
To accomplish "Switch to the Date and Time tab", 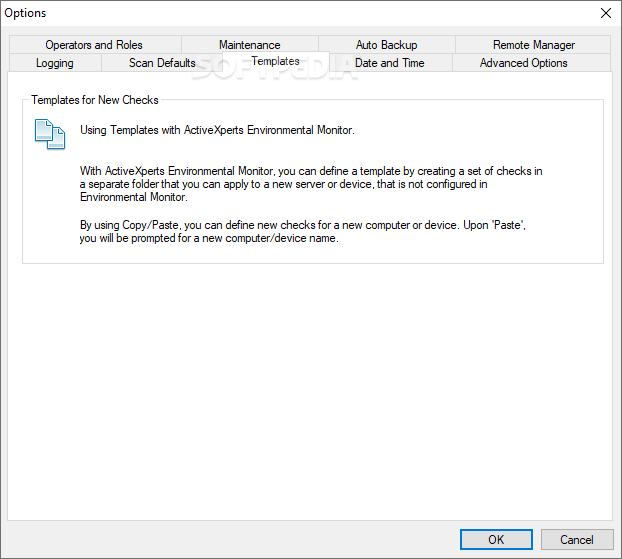I will tap(390, 63).
